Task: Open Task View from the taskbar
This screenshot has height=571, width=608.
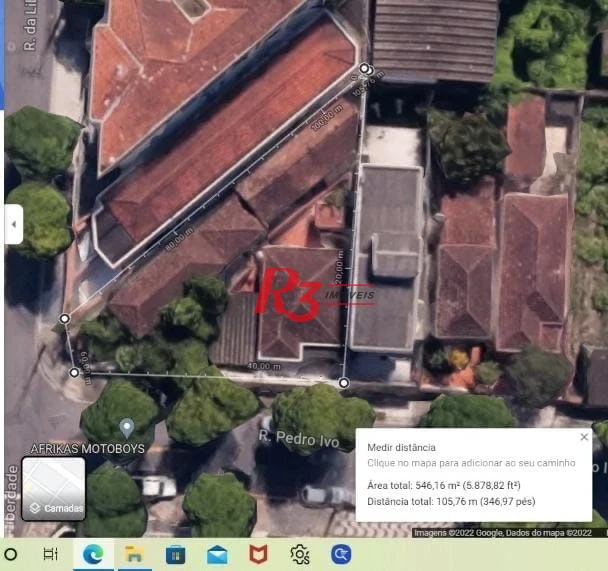Action: coord(50,554)
